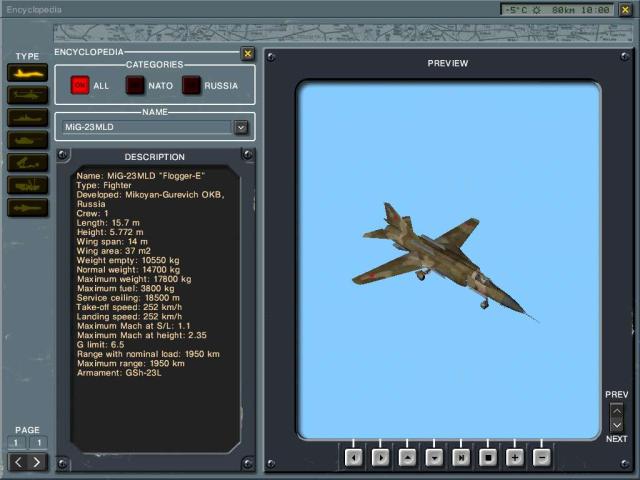Screen dimensions: 640x480
Task: Go to next description page arrow
Action: [x=37, y=462]
